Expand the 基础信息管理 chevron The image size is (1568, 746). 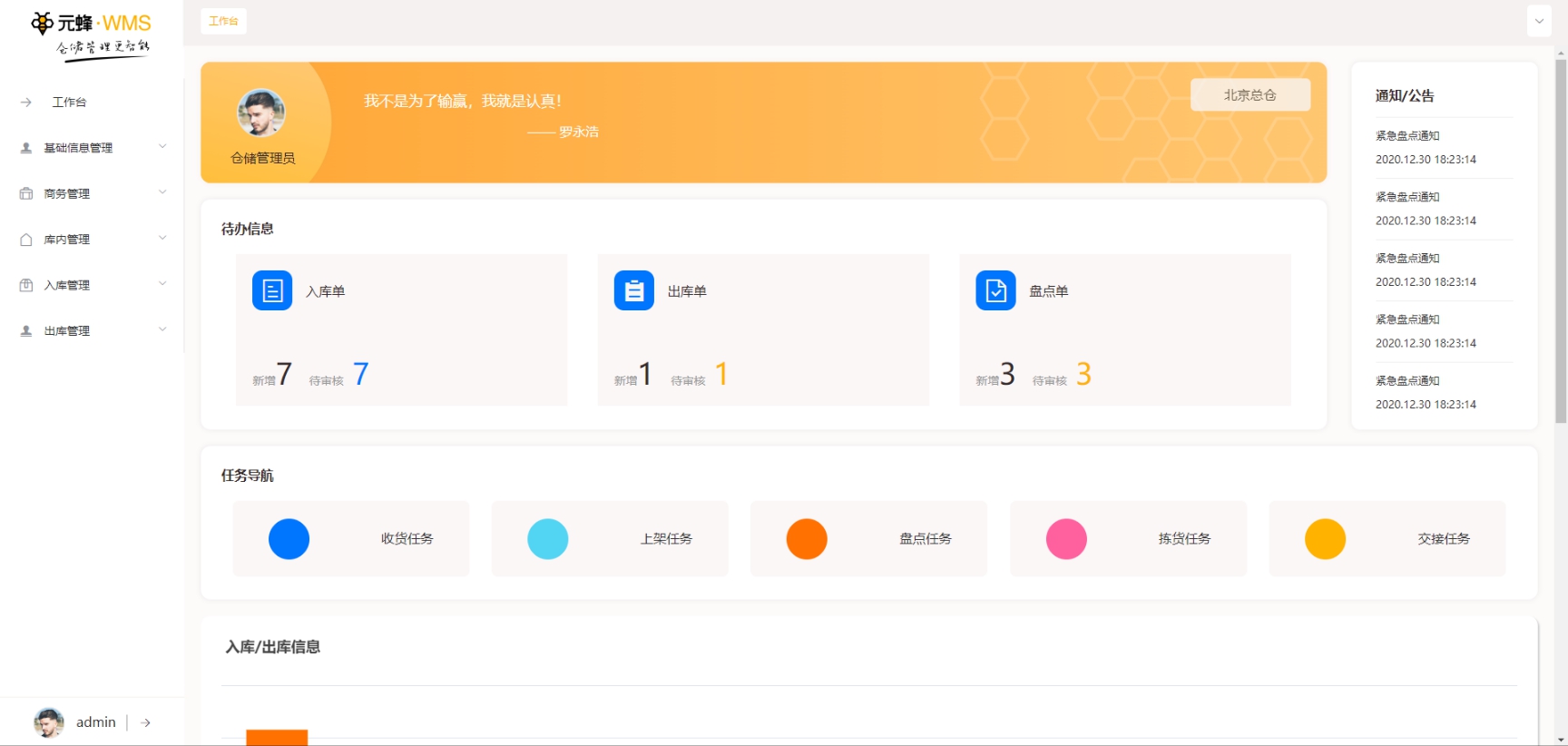coord(162,146)
